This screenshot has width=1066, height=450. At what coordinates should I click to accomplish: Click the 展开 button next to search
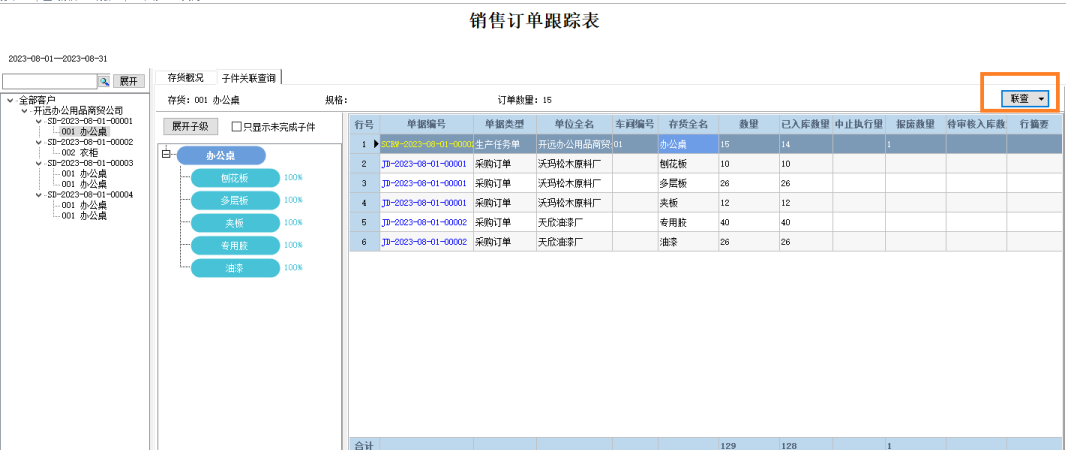[x=128, y=82]
